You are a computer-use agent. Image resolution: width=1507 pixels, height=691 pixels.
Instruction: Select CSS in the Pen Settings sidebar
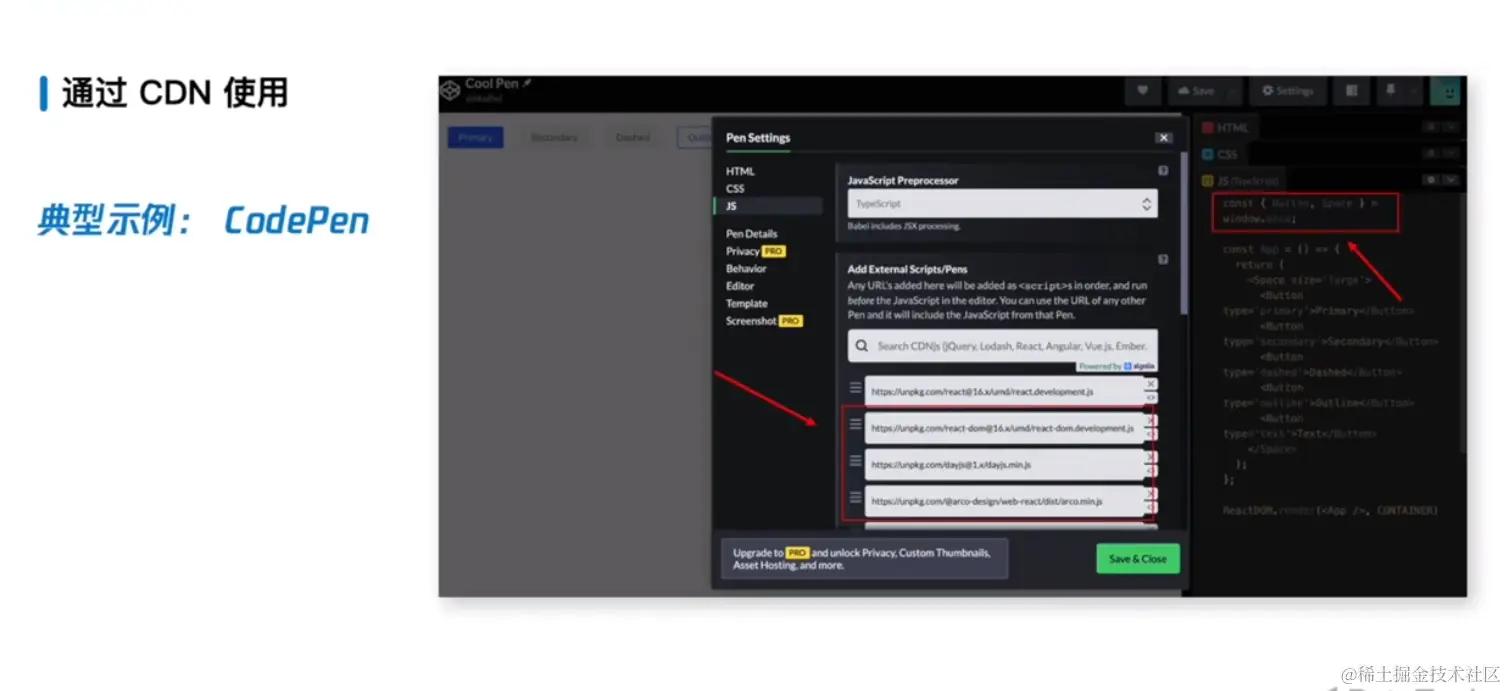tap(735, 189)
